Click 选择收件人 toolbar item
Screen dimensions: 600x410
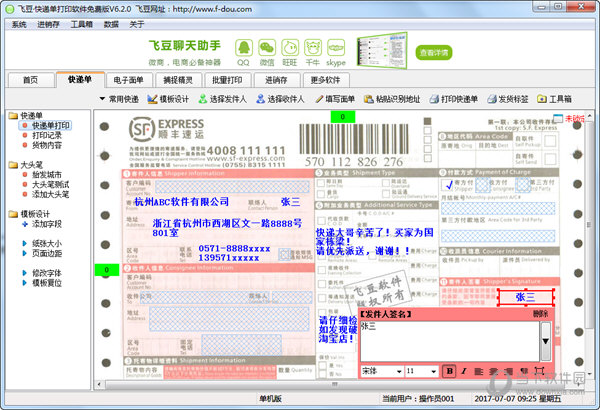(x=280, y=99)
